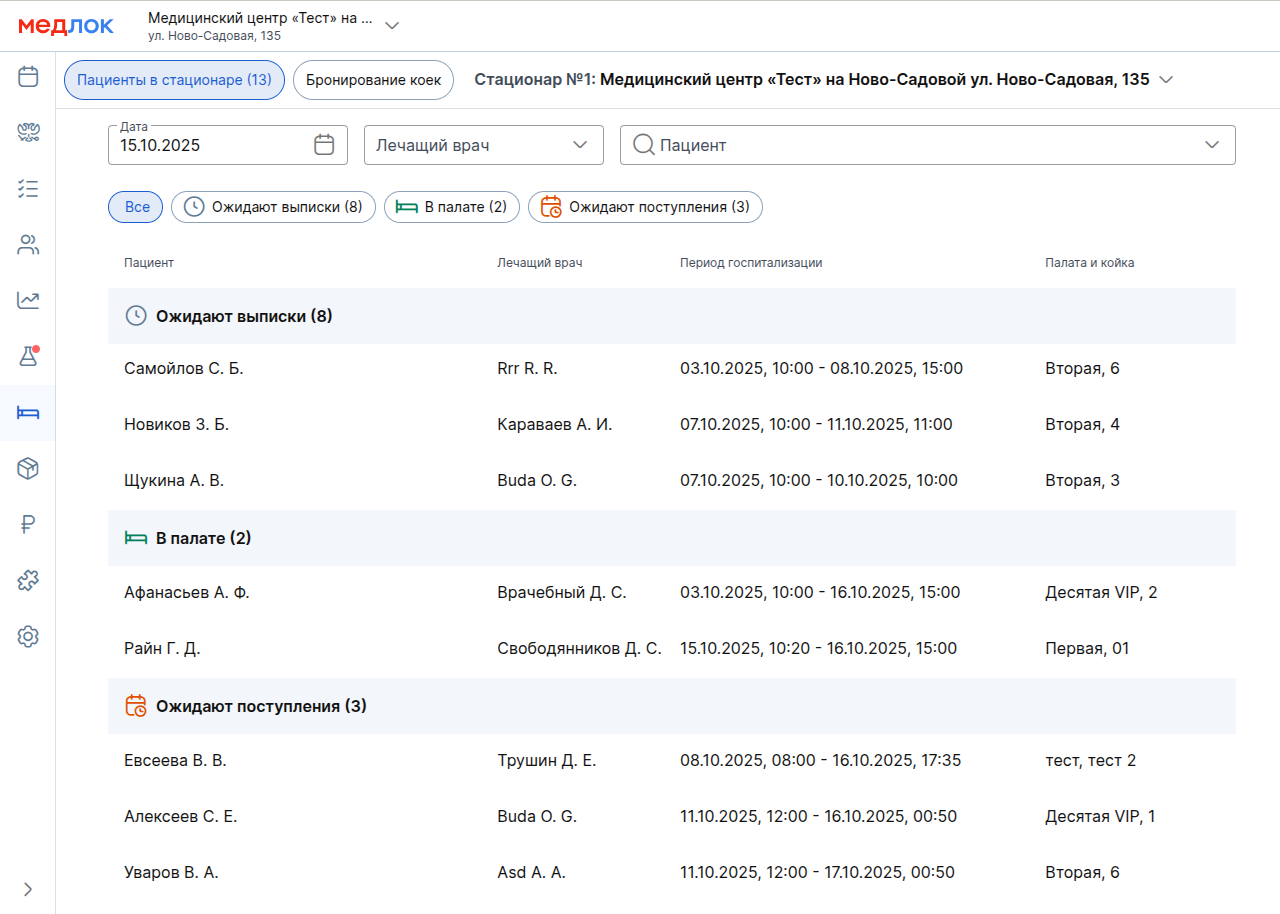This screenshot has height=914, width=1280.
Task: Open laboratory flask icon with notification
Action: coord(28,356)
